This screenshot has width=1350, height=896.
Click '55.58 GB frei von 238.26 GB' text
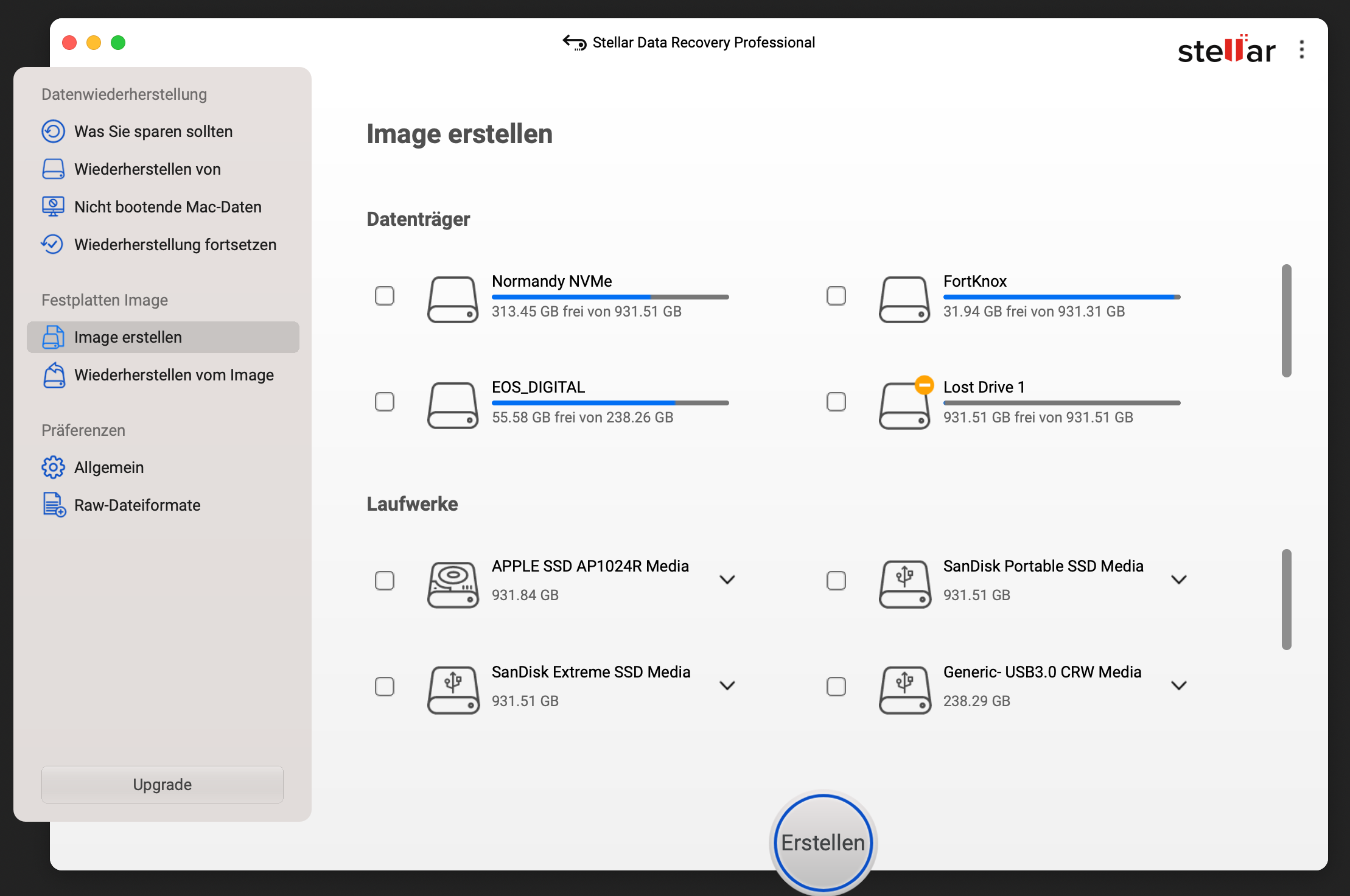(x=582, y=418)
